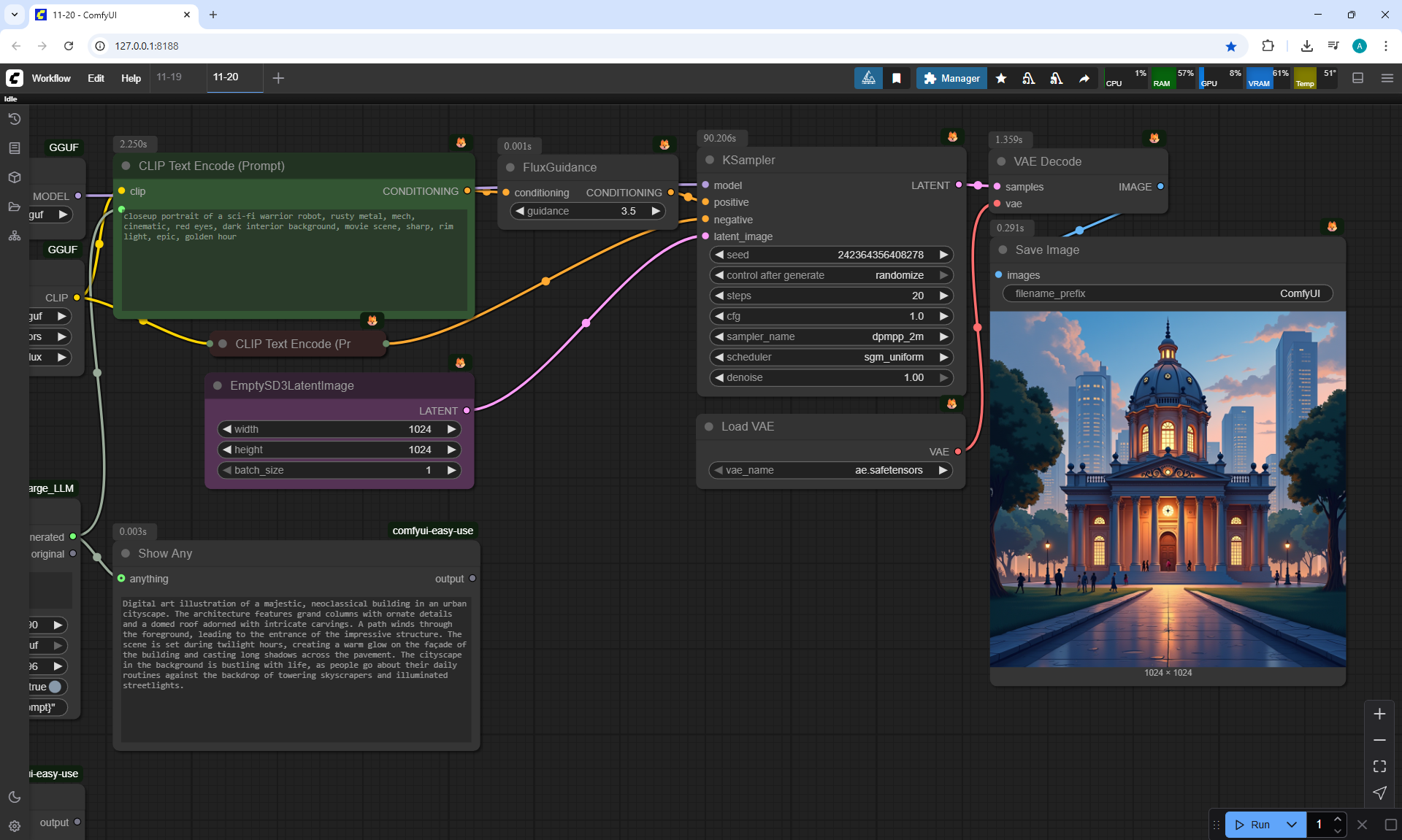Click the bookmark icon in top toolbar
The width and height of the screenshot is (1402, 840).
point(897,78)
